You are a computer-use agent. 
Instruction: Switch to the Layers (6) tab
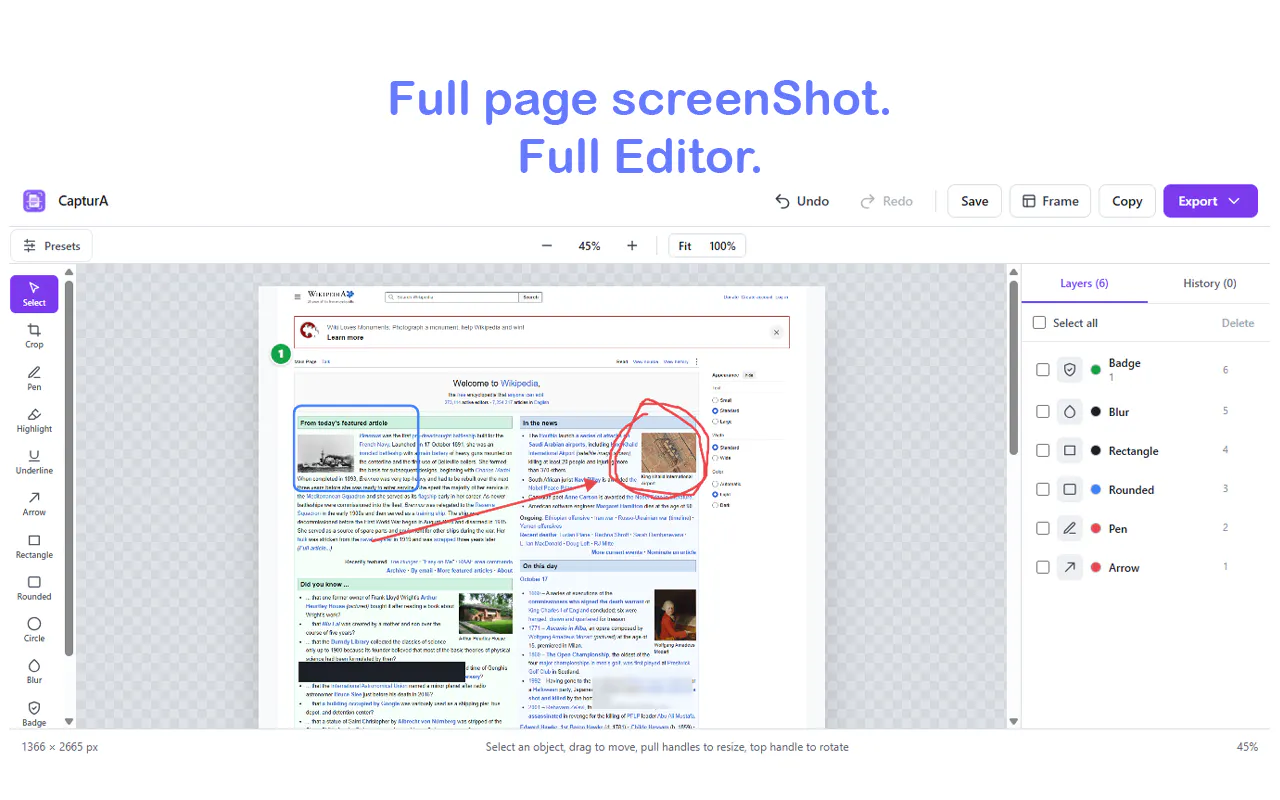(x=1084, y=283)
